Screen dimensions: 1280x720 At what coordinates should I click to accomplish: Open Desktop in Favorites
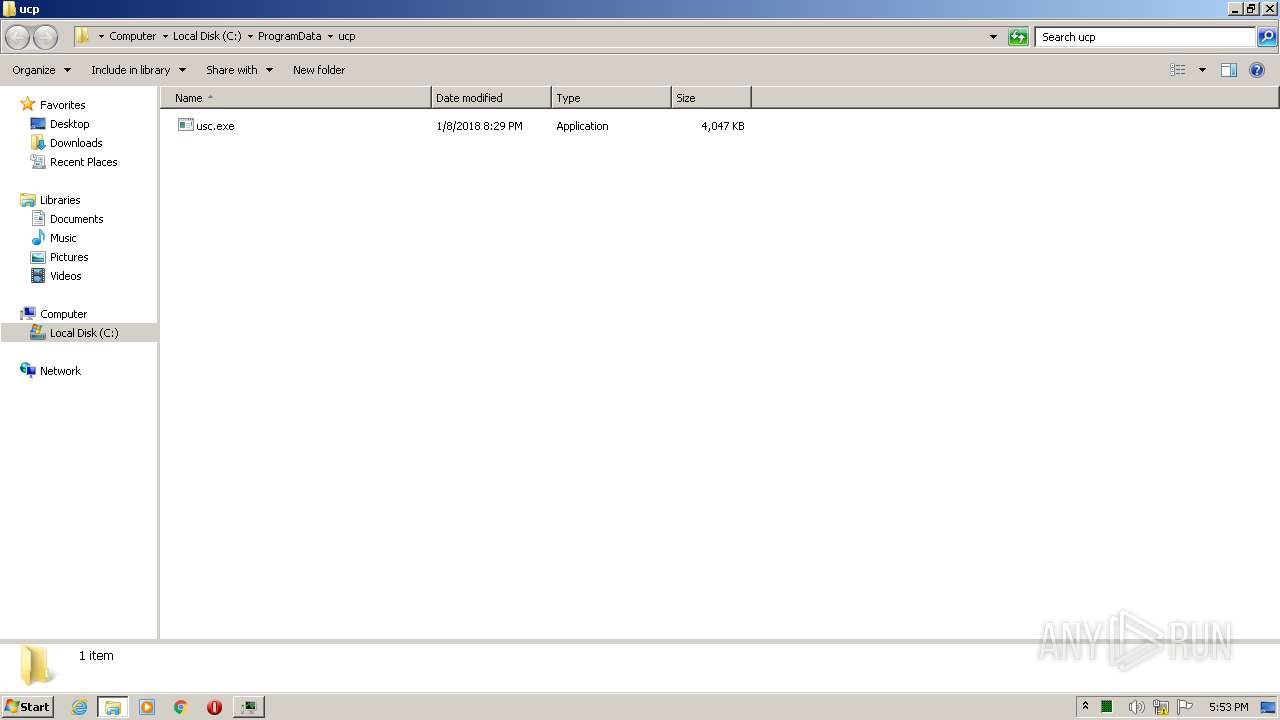pyautogui.click(x=69, y=124)
